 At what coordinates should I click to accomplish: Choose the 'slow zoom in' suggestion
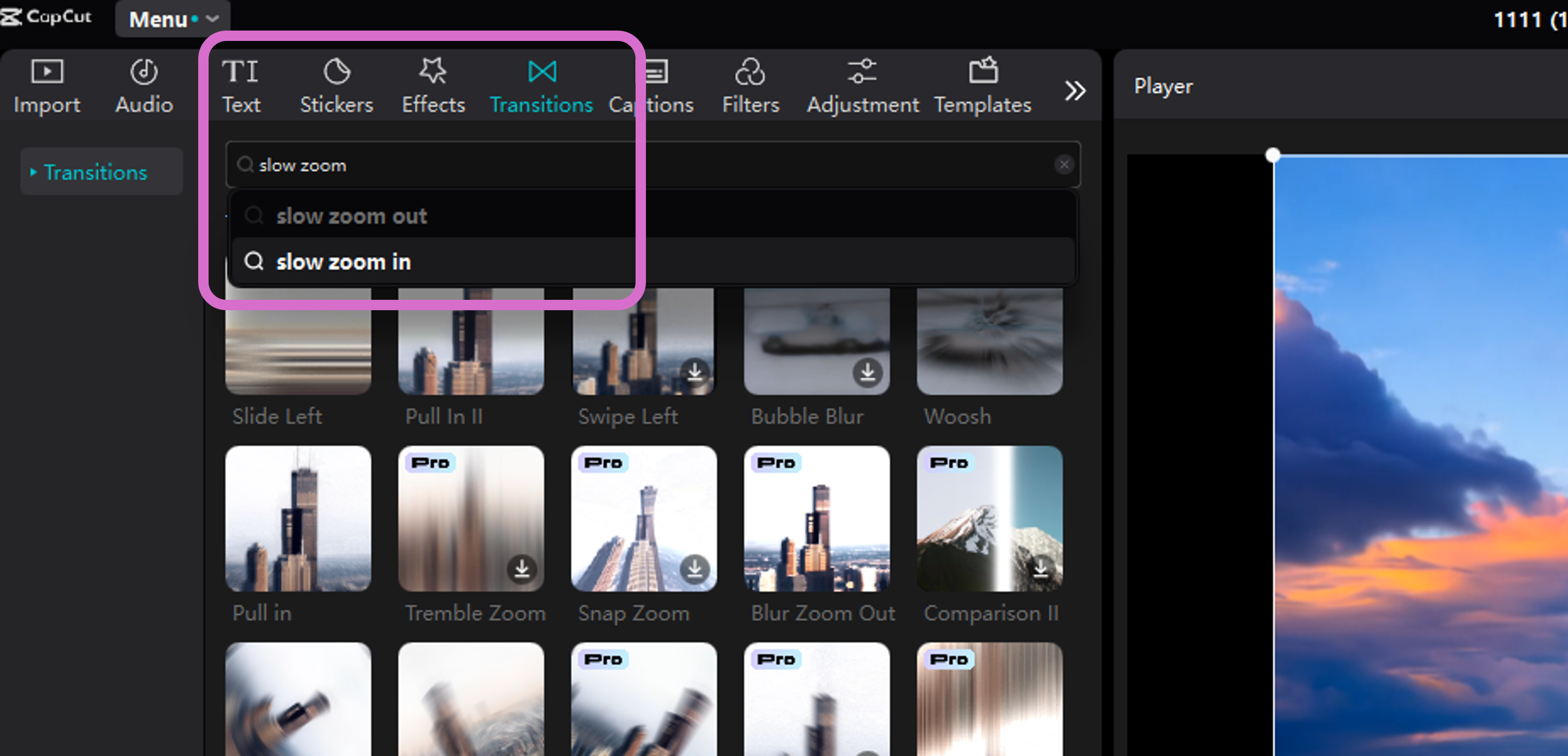click(343, 262)
